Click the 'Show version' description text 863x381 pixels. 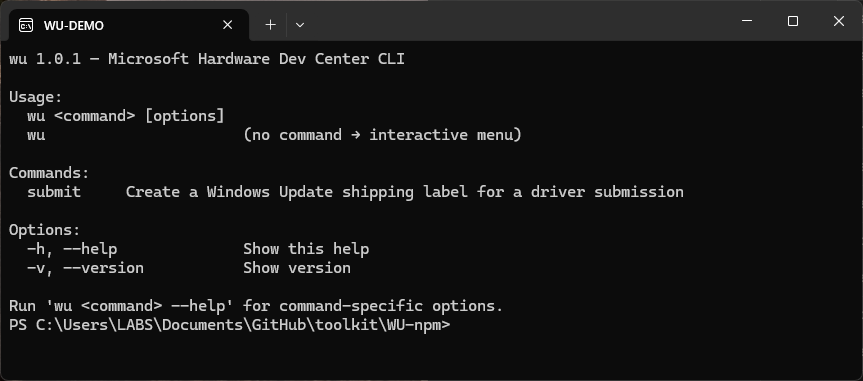pyautogui.click(x=297, y=268)
